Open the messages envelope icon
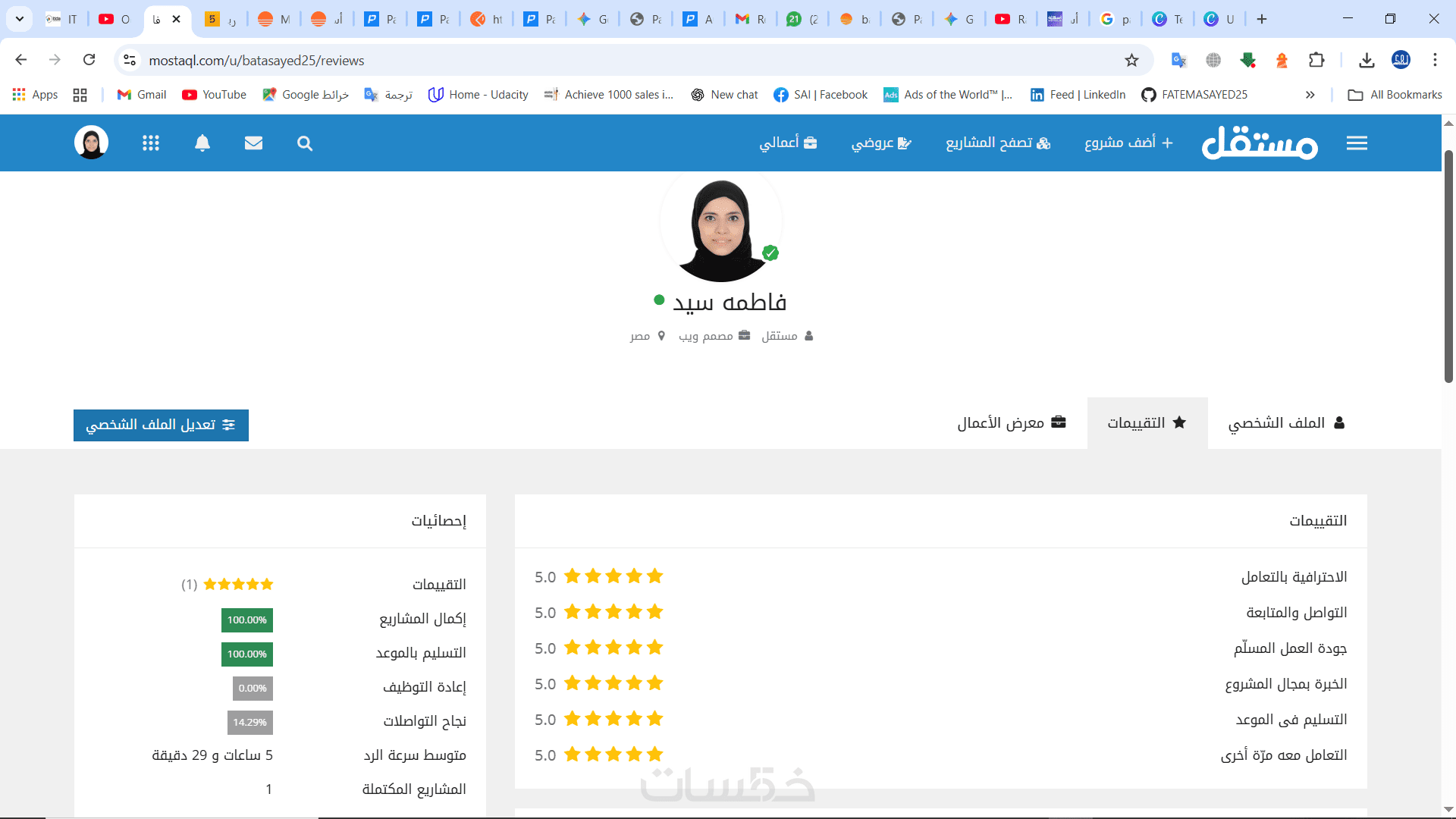 tap(253, 143)
